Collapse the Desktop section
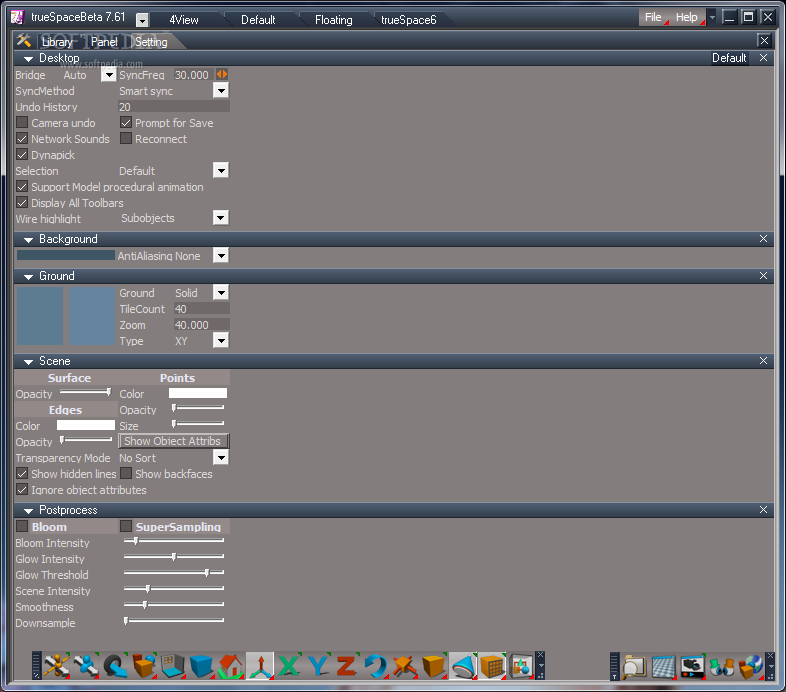 [29, 59]
